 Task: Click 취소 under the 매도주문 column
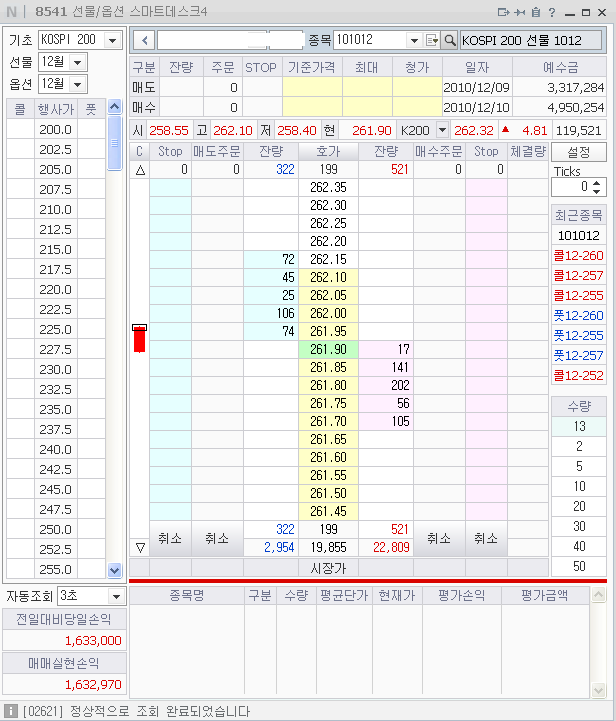coord(217,538)
